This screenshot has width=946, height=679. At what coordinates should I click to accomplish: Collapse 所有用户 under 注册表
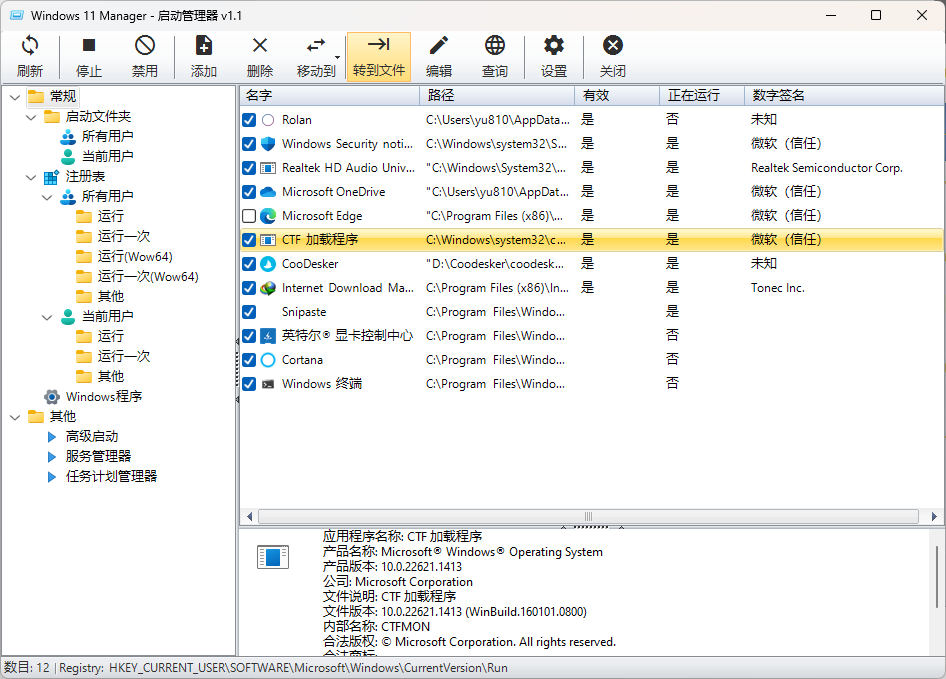[x=47, y=197]
